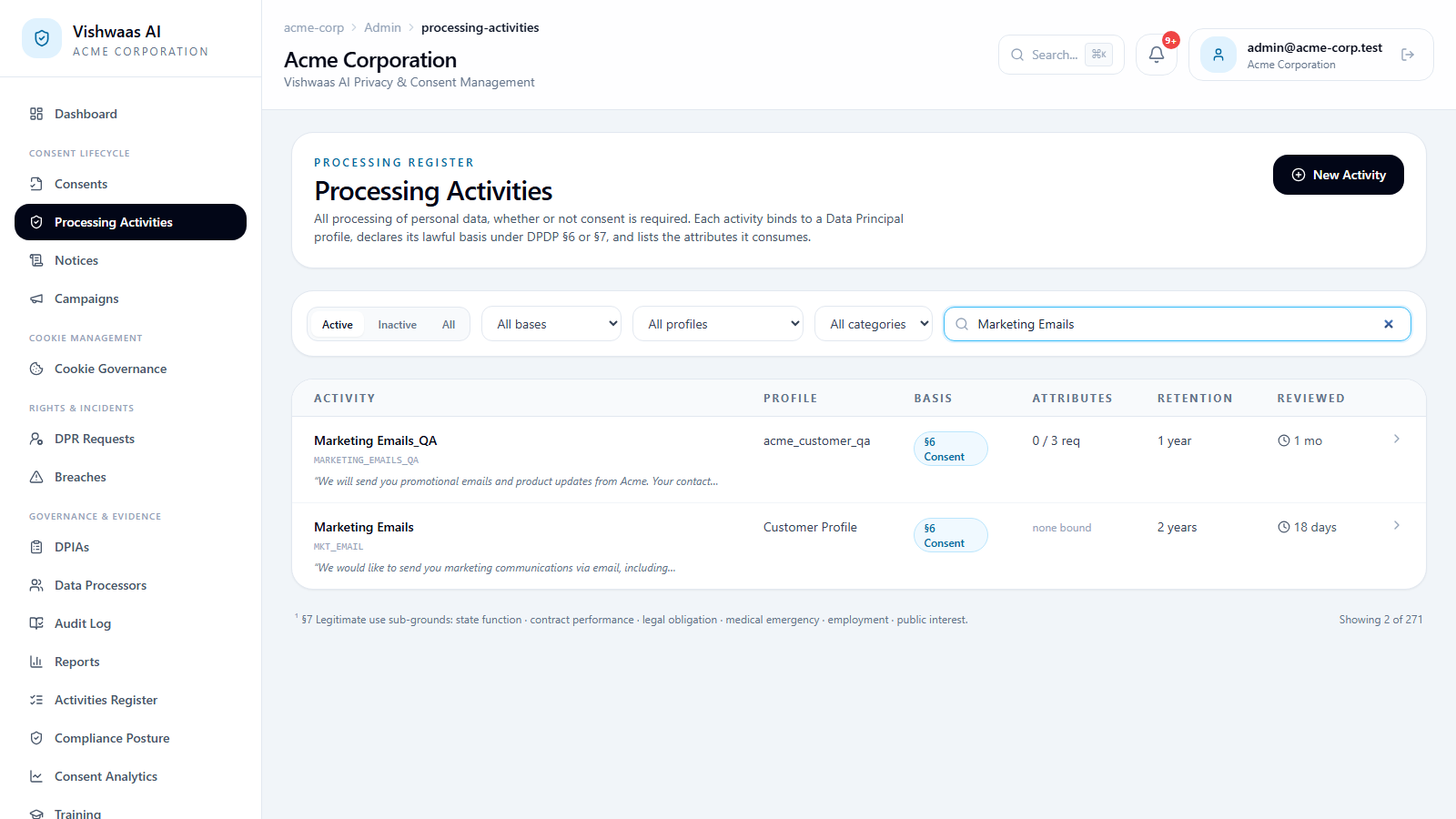Click the REVIEWED column header
The image size is (1456, 819).
coord(1310,399)
